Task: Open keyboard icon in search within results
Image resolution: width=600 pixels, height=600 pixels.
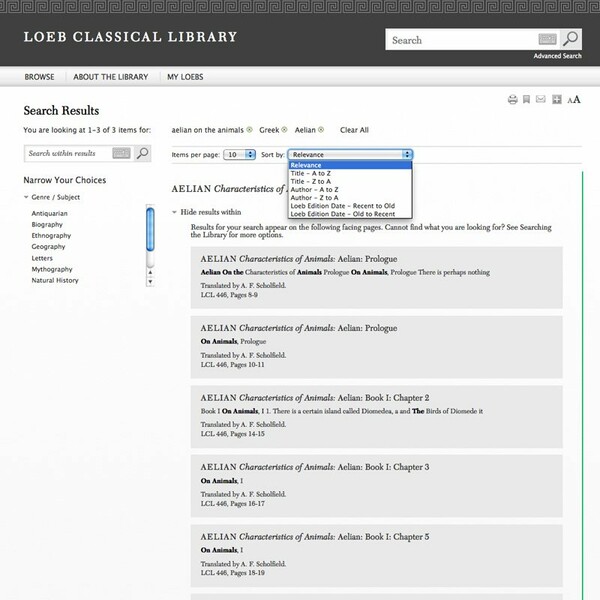Action: click(121, 153)
